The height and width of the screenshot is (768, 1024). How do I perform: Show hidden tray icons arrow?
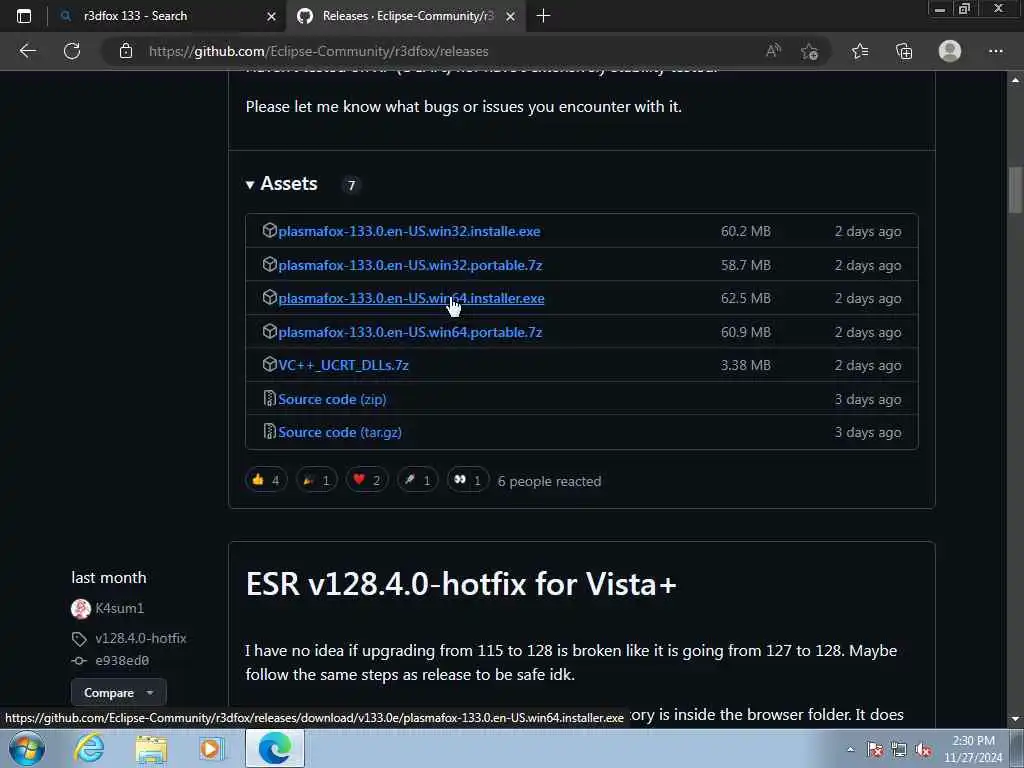click(x=850, y=750)
